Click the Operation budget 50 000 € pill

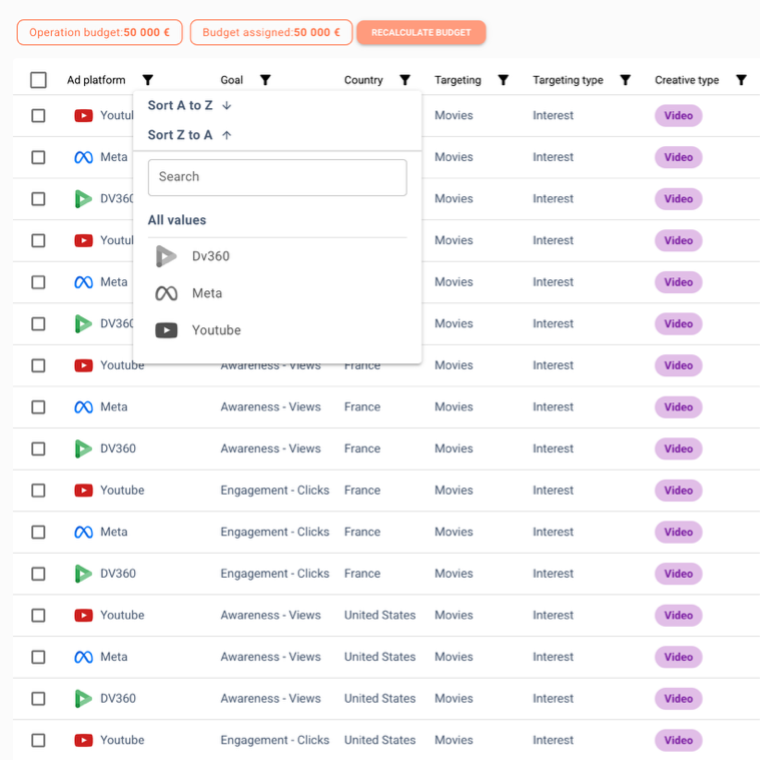(99, 32)
